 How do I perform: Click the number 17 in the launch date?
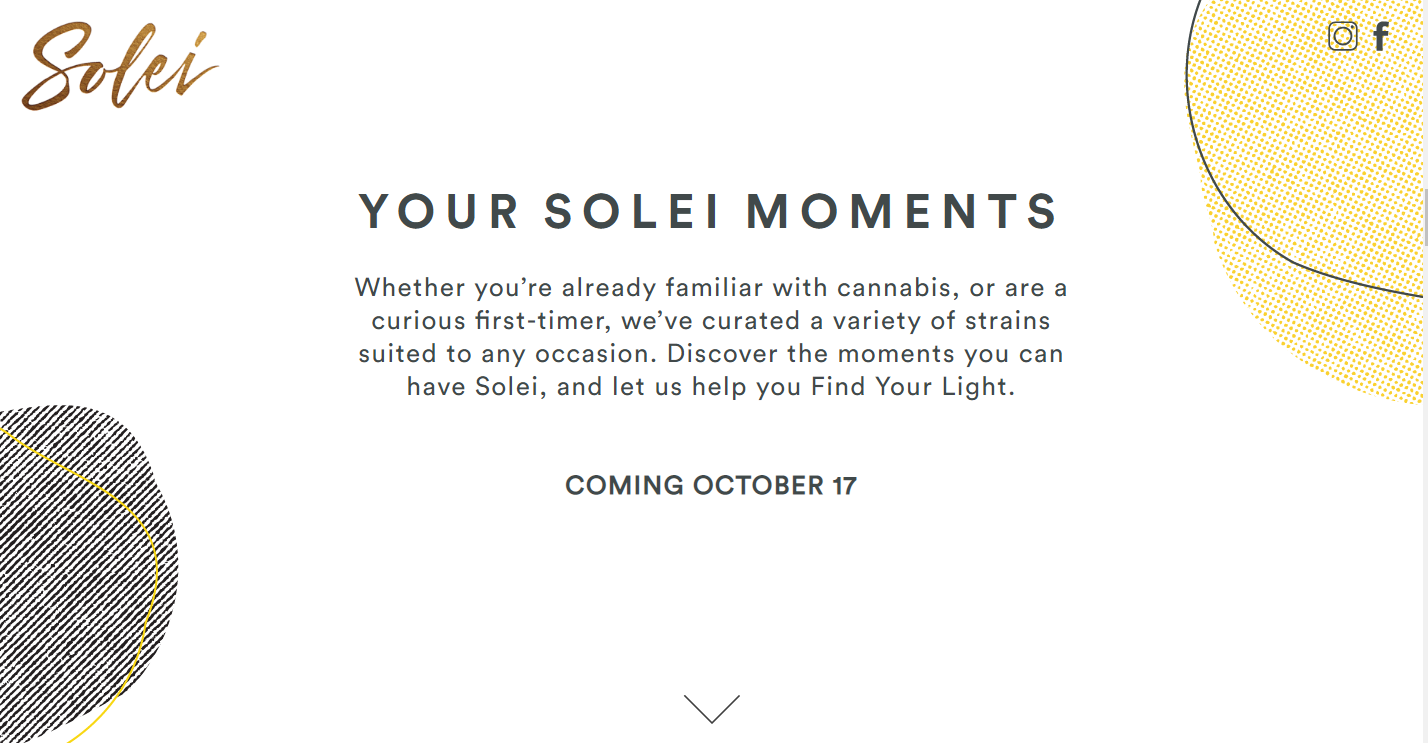(x=845, y=486)
